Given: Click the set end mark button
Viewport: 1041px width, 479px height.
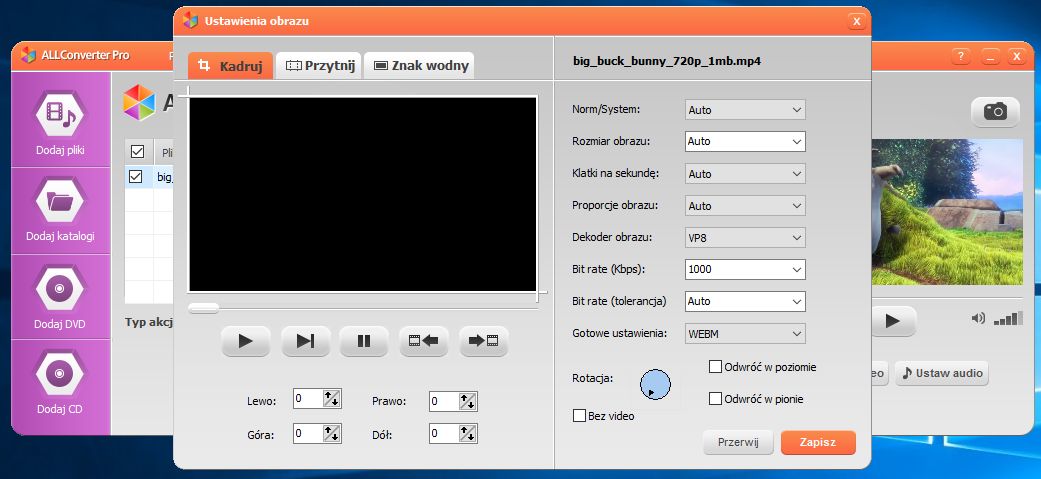Looking at the screenshot, I should coord(484,341).
